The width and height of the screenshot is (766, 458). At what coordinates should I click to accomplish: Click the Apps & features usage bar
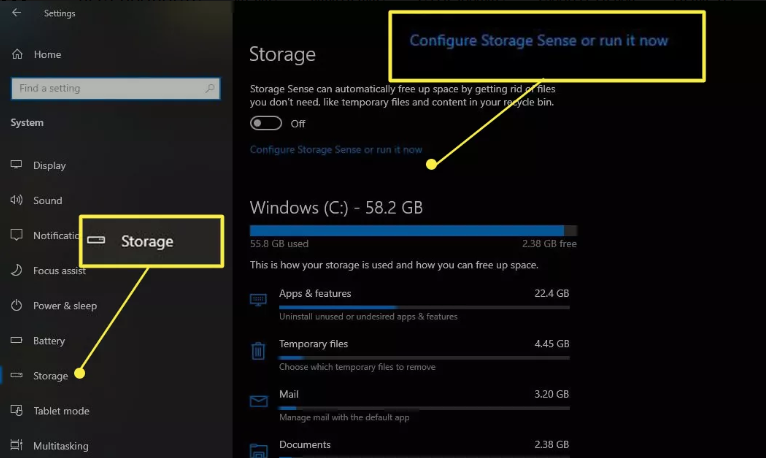pos(424,307)
